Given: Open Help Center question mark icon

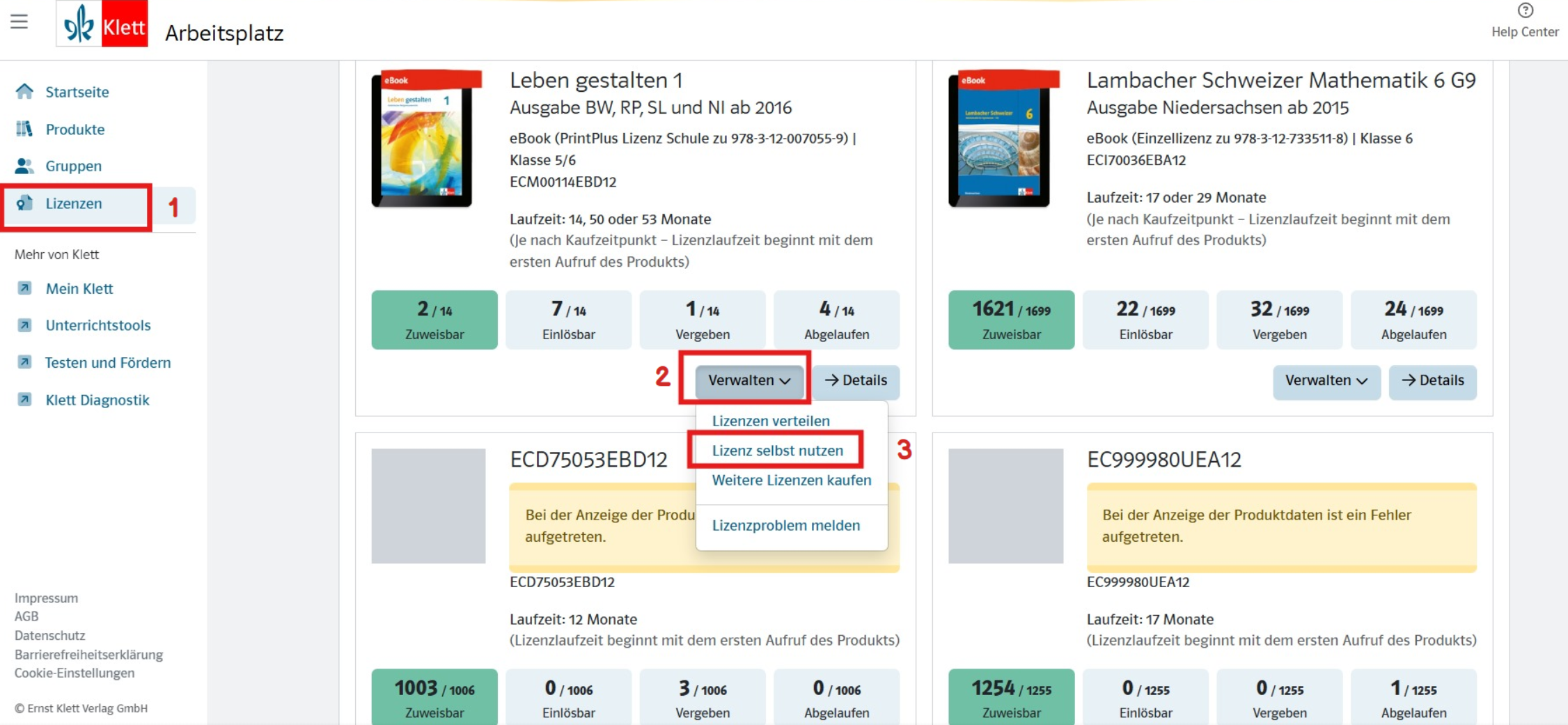Looking at the screenshot, I should (1525, 10).
